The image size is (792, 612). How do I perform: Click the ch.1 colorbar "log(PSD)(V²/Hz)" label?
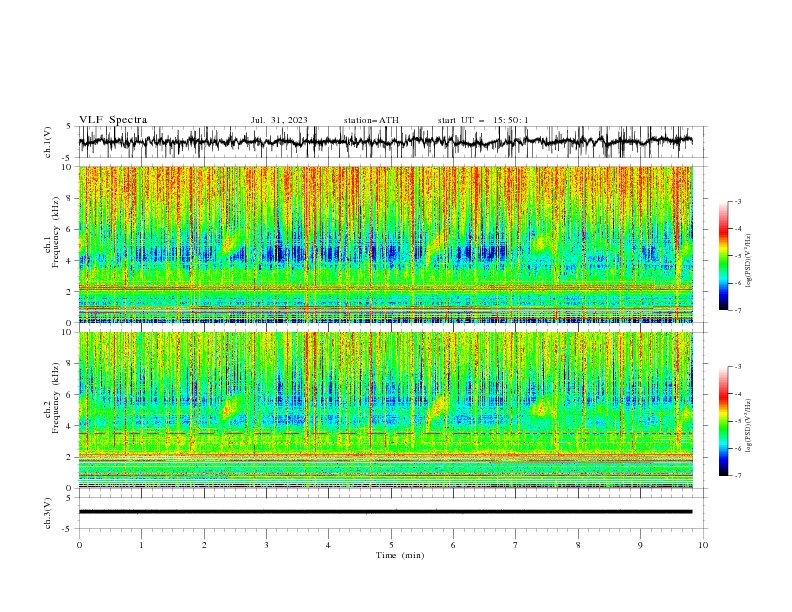749,261
